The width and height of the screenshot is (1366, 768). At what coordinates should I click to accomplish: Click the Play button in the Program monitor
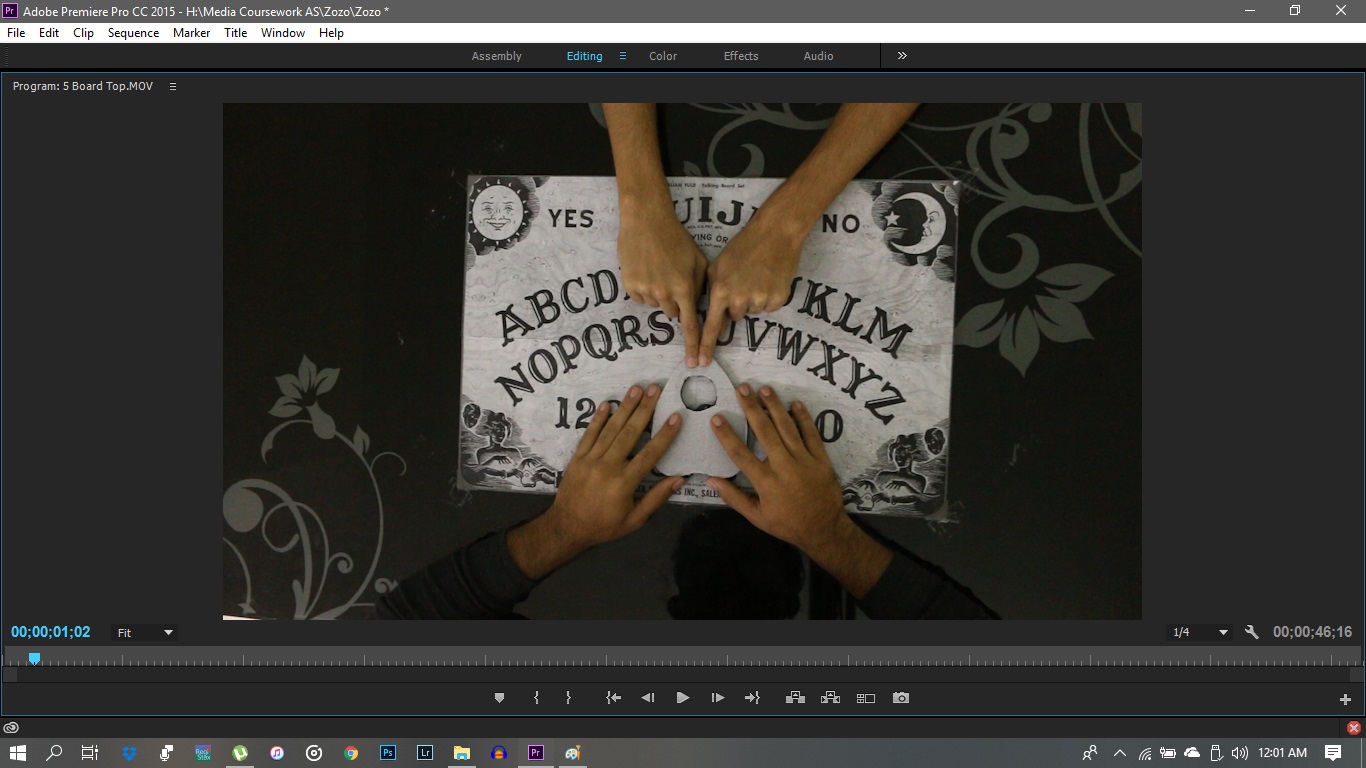[x=682, y=697]
